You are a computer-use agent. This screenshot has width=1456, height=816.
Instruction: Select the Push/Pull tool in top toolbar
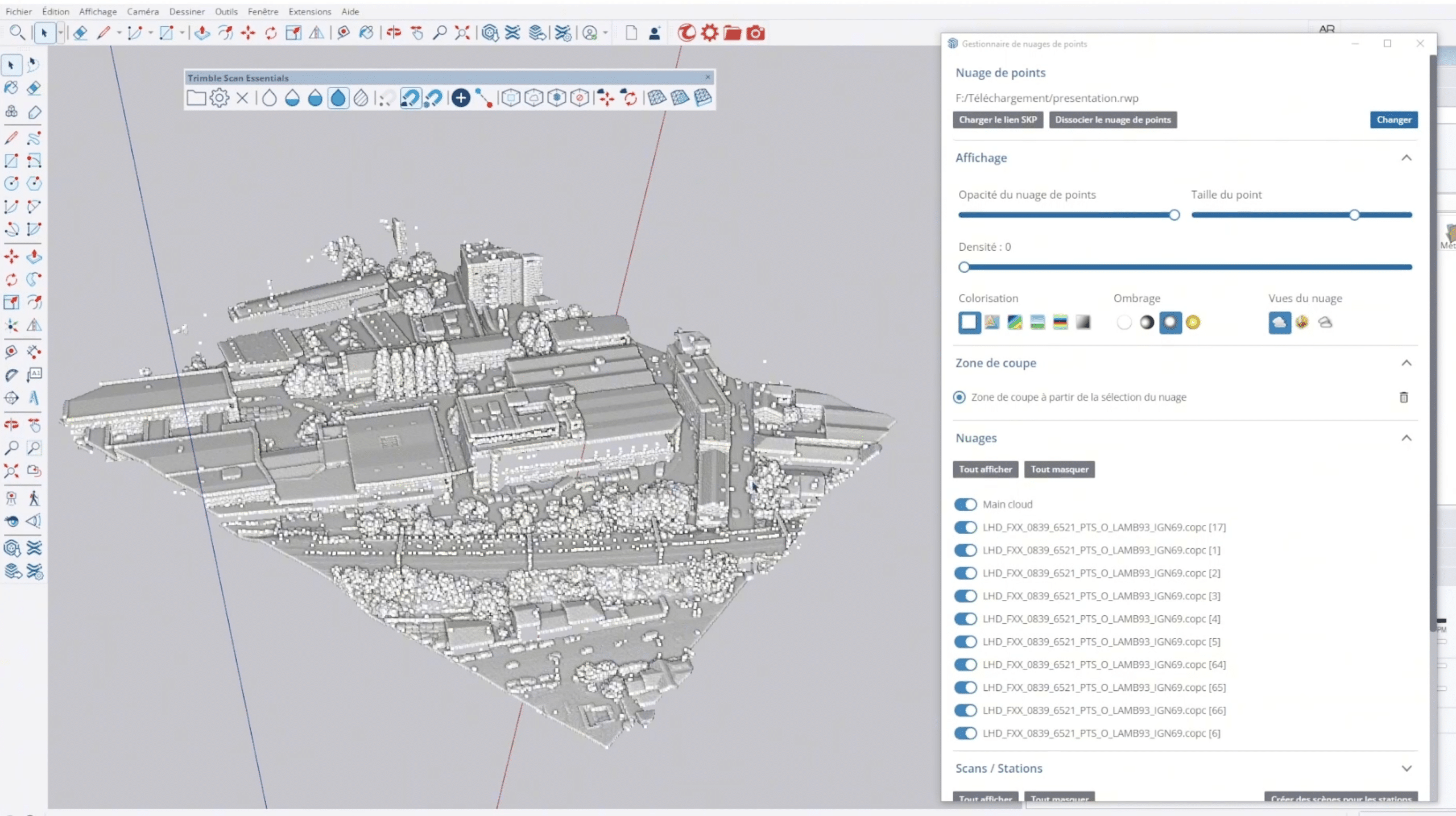[x=202, y=33]
